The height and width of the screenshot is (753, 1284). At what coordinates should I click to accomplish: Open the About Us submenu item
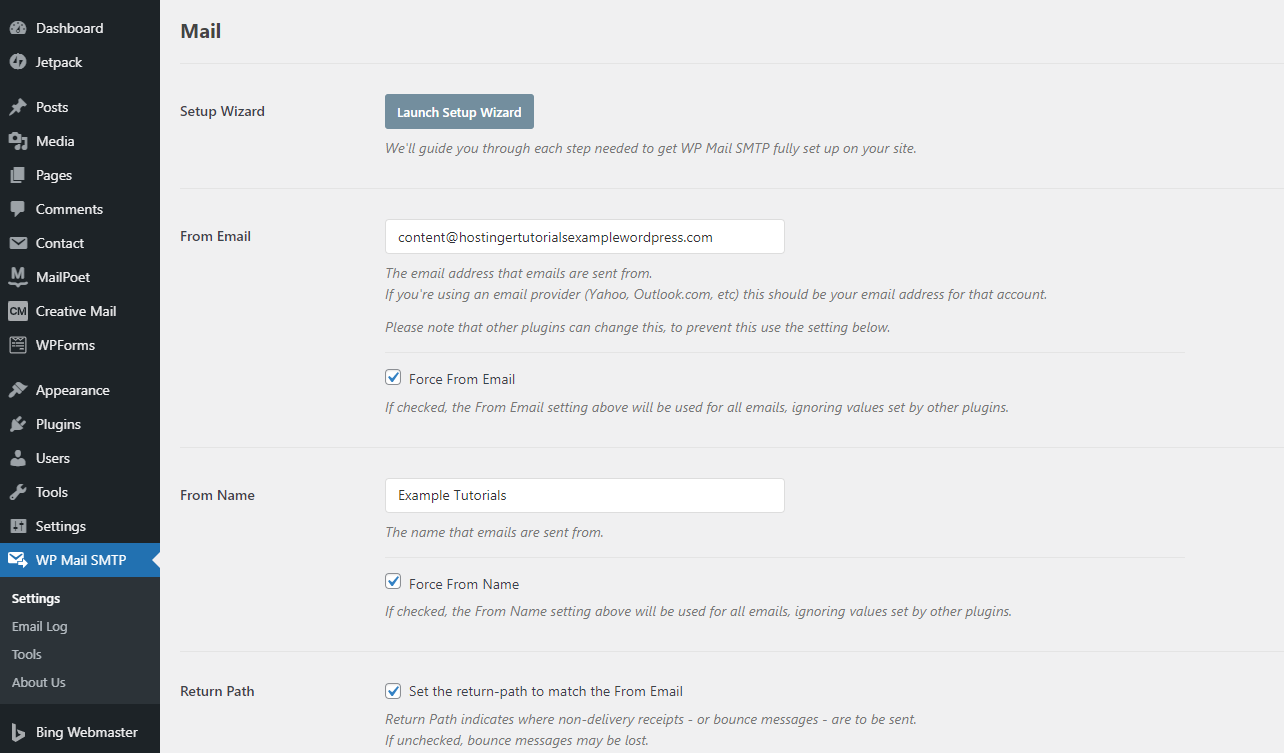39,682
